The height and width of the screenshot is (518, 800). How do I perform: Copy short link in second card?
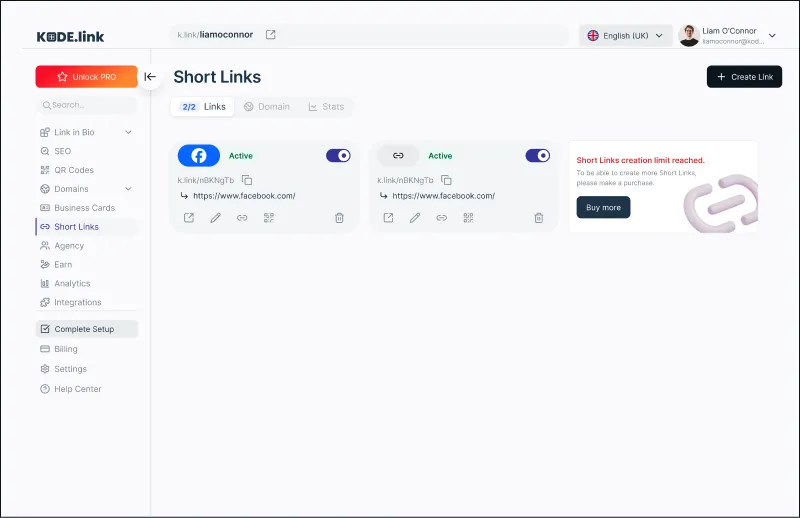pyautogui.click(x=446, y=180)
